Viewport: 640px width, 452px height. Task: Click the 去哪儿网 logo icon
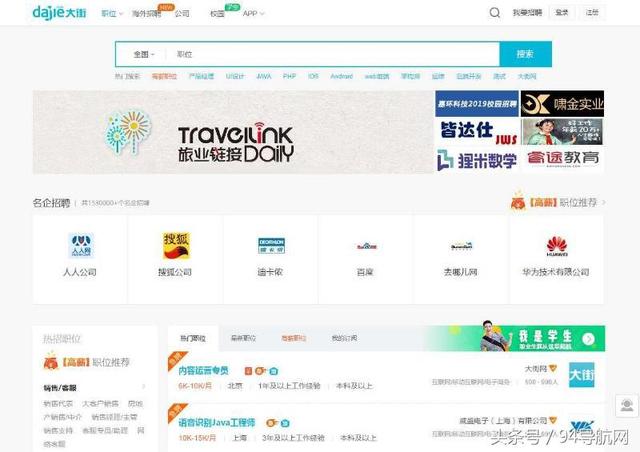[x=461, y=246]
